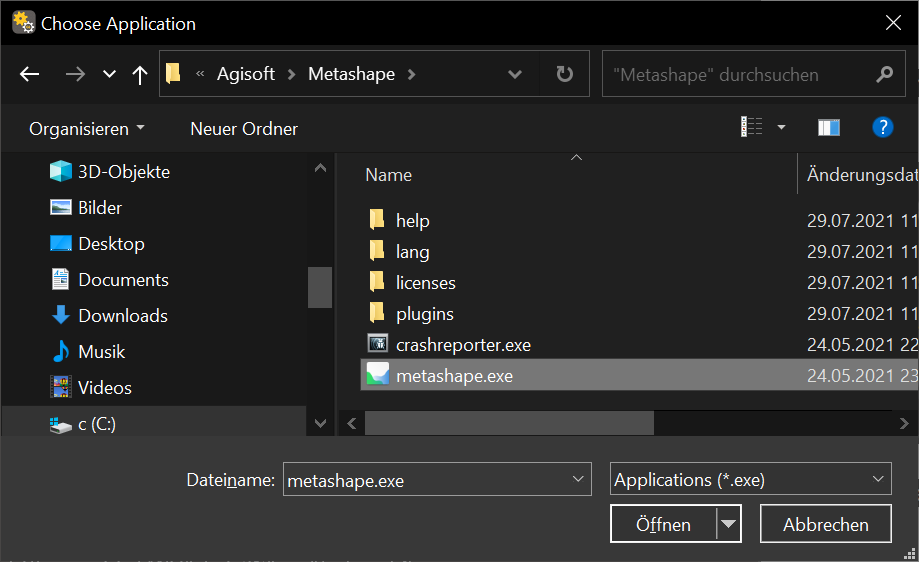The height and width of the screenshot is (562, 919).
Task: Click the plugins folder icon
Action: [377, 312]
